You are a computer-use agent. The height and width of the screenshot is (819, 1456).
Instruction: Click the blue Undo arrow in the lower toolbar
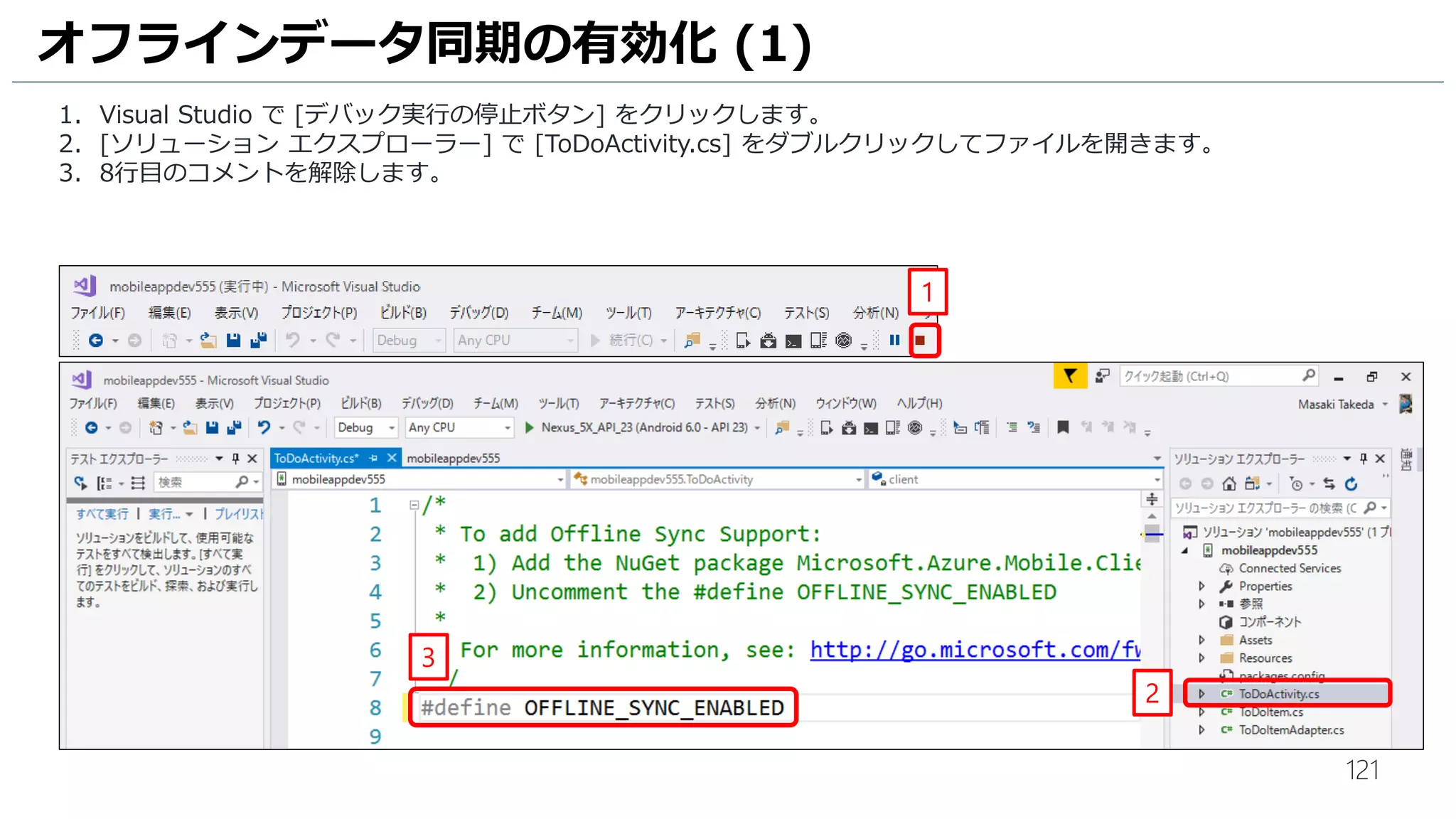click(264, 427)
